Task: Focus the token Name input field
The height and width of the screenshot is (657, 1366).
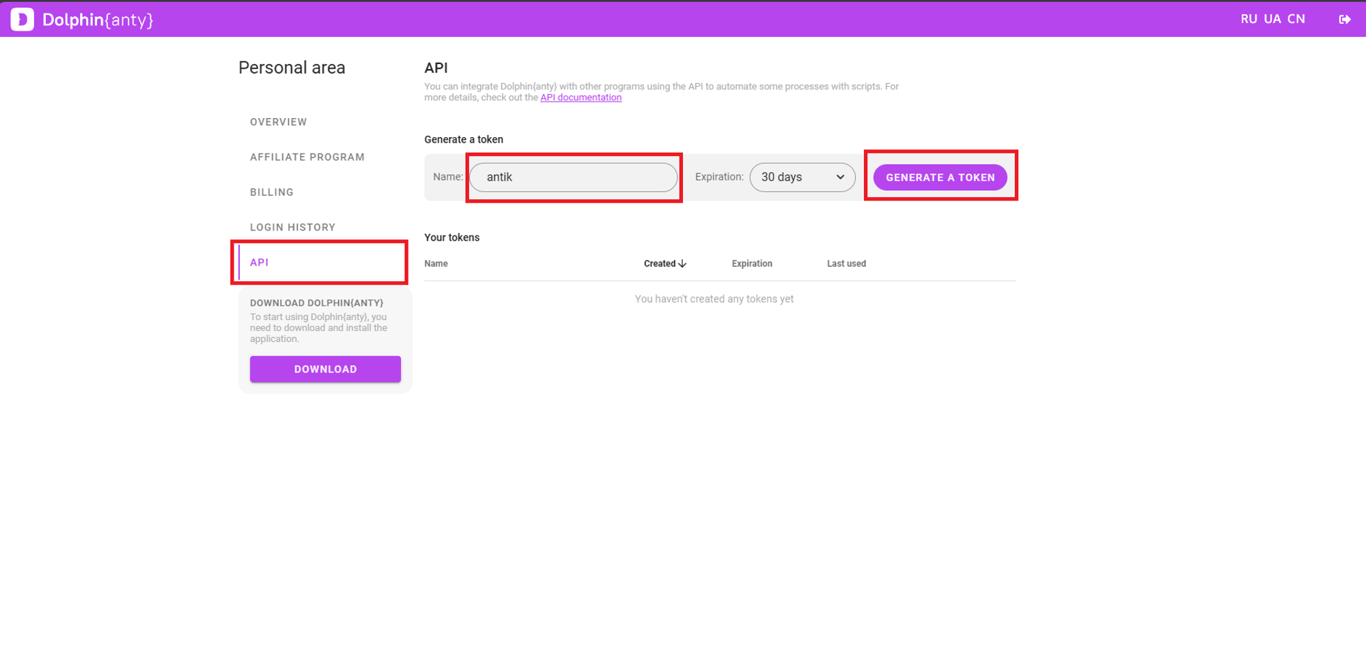Action: [x=573, y=177]
